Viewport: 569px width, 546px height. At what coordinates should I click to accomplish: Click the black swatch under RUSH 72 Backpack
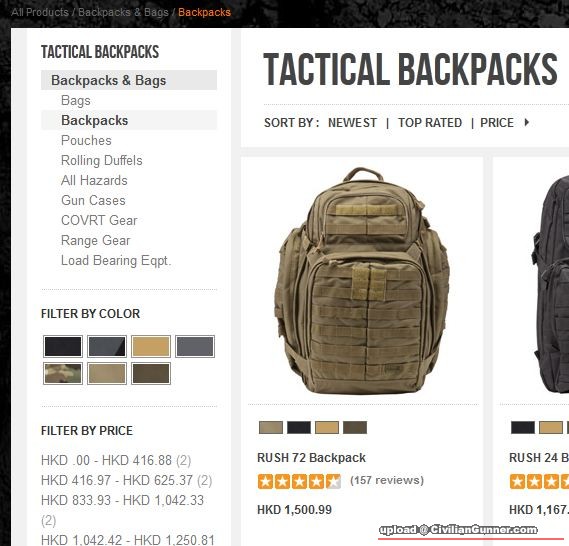pyautogui.click(x=299, y=427)
